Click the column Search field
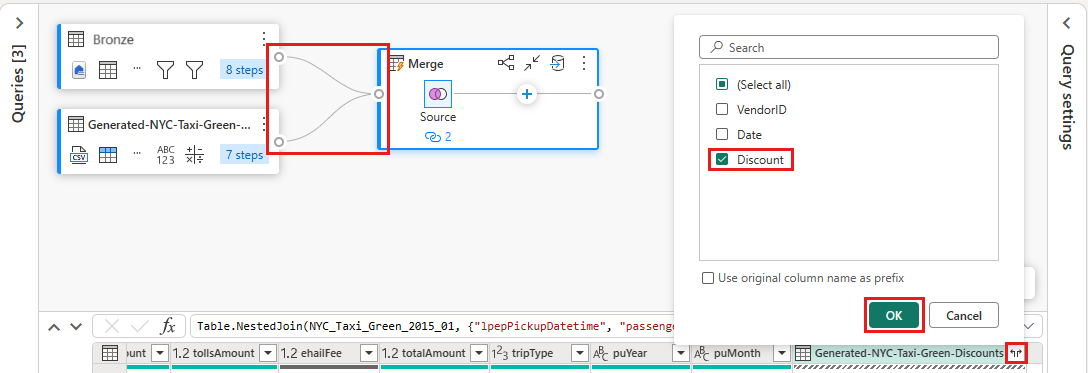Screen dimensions: 1088x373 point(849,47)
